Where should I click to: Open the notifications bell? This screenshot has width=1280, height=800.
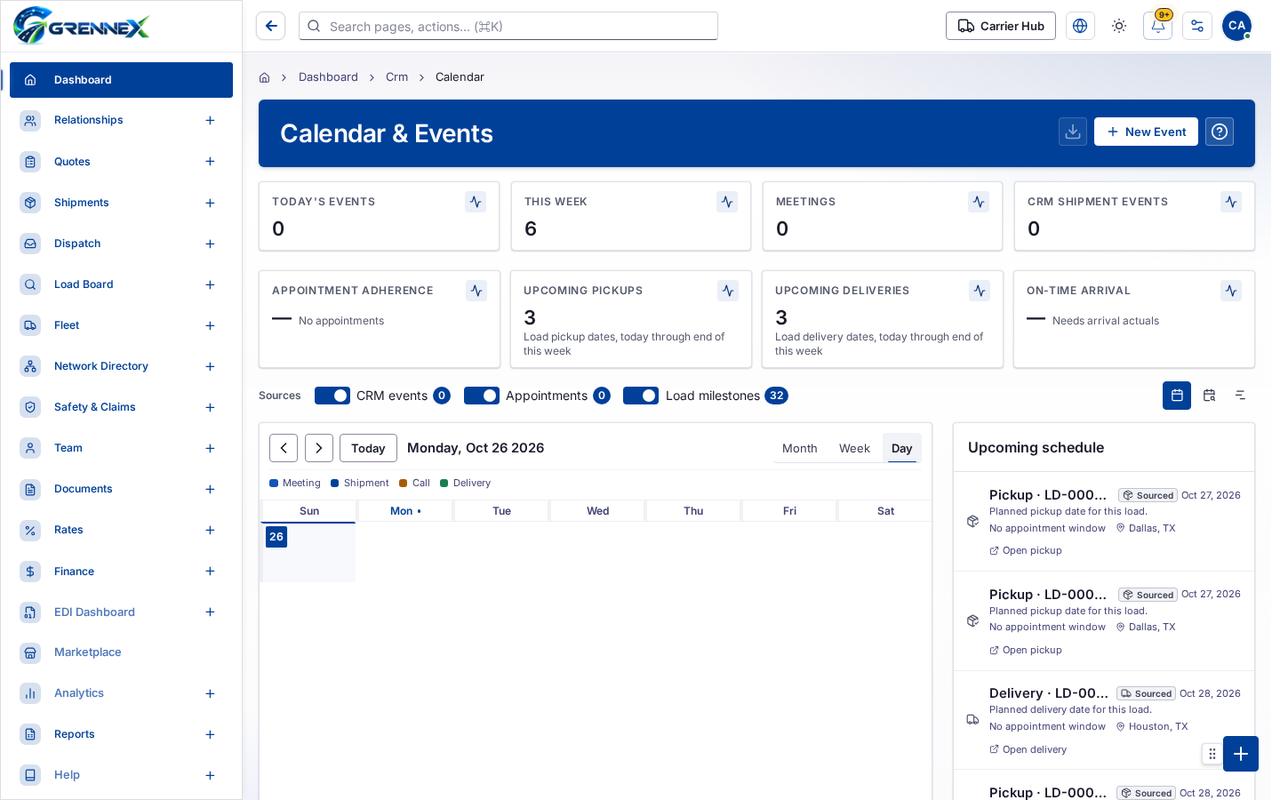point(1158,26)
